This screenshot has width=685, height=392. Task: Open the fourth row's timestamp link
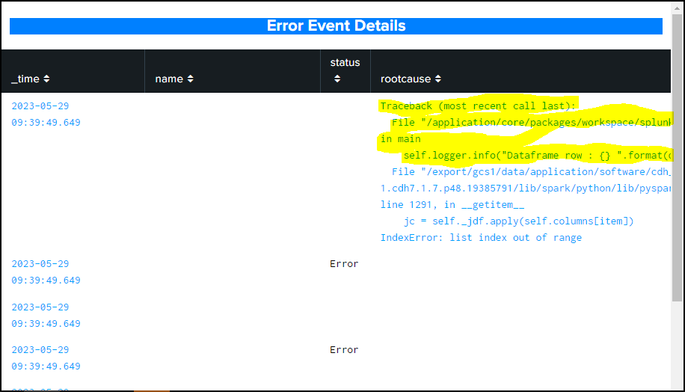click(x=46, y=357)
